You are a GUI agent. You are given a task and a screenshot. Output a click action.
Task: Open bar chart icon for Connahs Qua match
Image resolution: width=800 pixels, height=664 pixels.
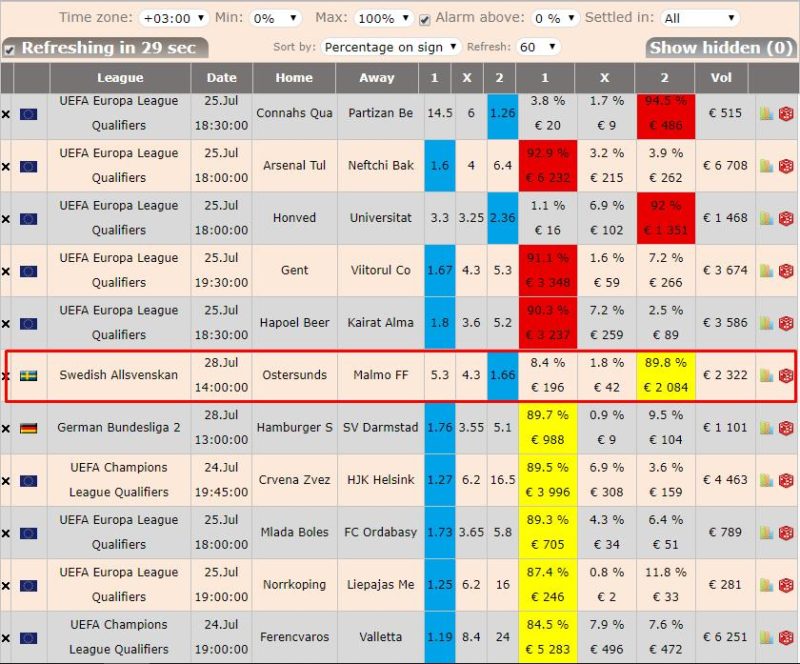767,113
